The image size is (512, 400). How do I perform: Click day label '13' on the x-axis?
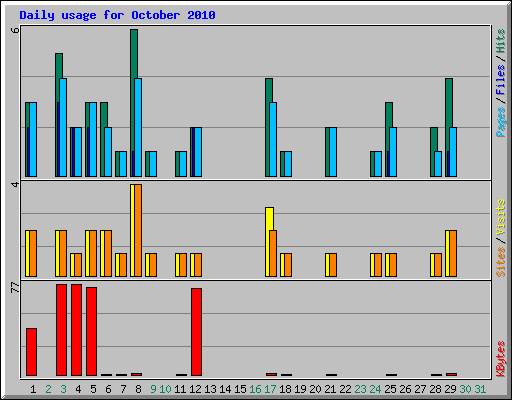[210, 389]
